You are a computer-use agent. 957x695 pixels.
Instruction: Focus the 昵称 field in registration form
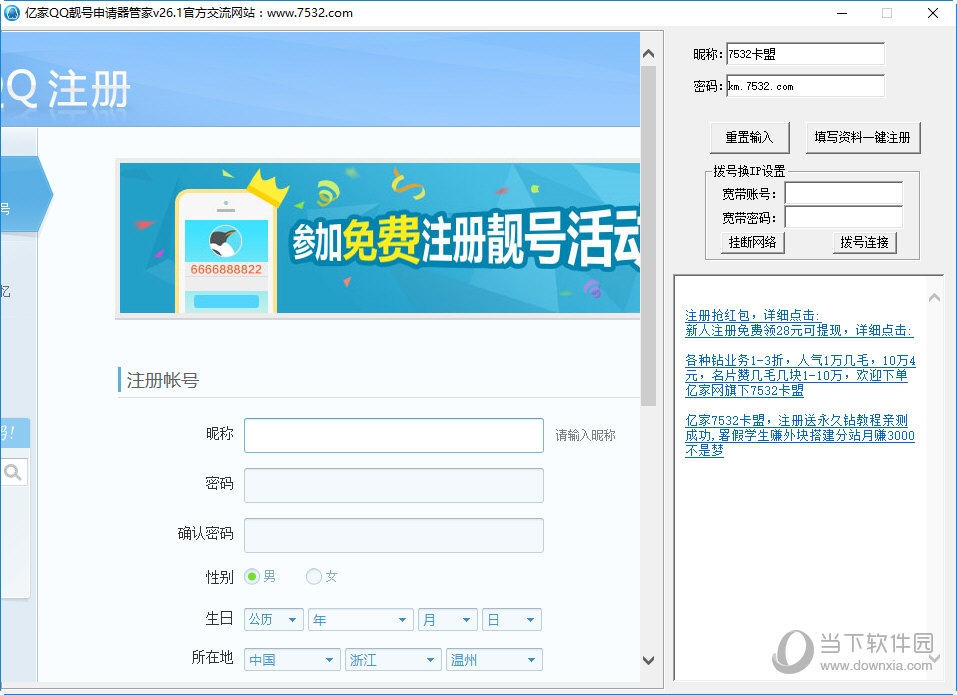(394, 435)
